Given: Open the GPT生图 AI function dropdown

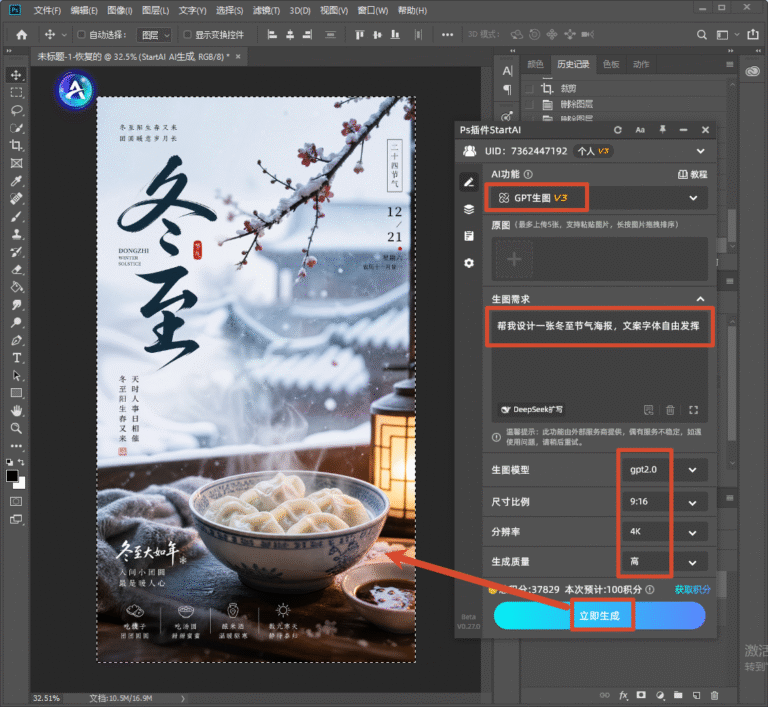Looking at the screenshot, I should point(600,198).
